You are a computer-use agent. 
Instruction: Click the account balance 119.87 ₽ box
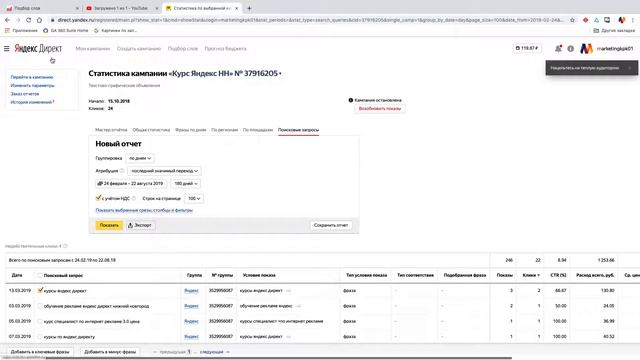click(527, 49)
